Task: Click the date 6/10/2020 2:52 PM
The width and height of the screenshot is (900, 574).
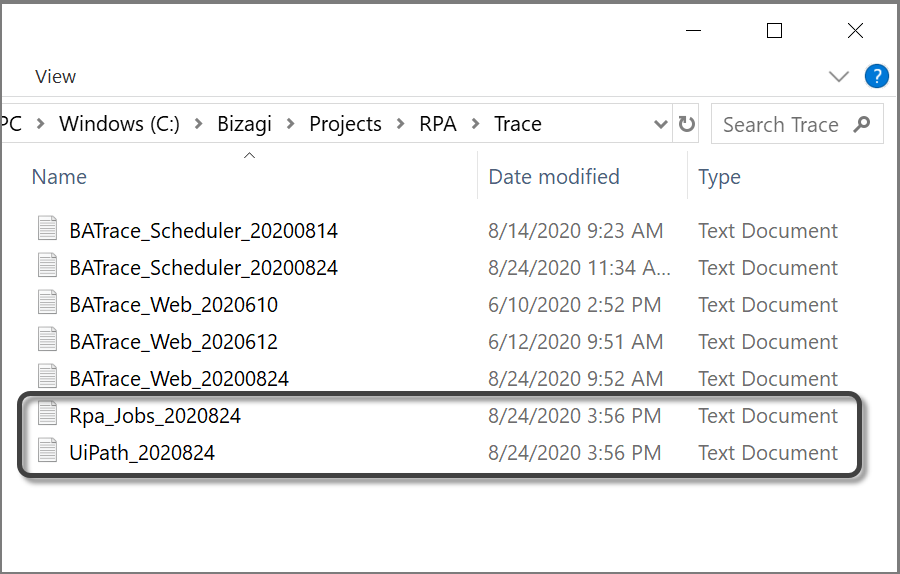Action: click(575, 305)
